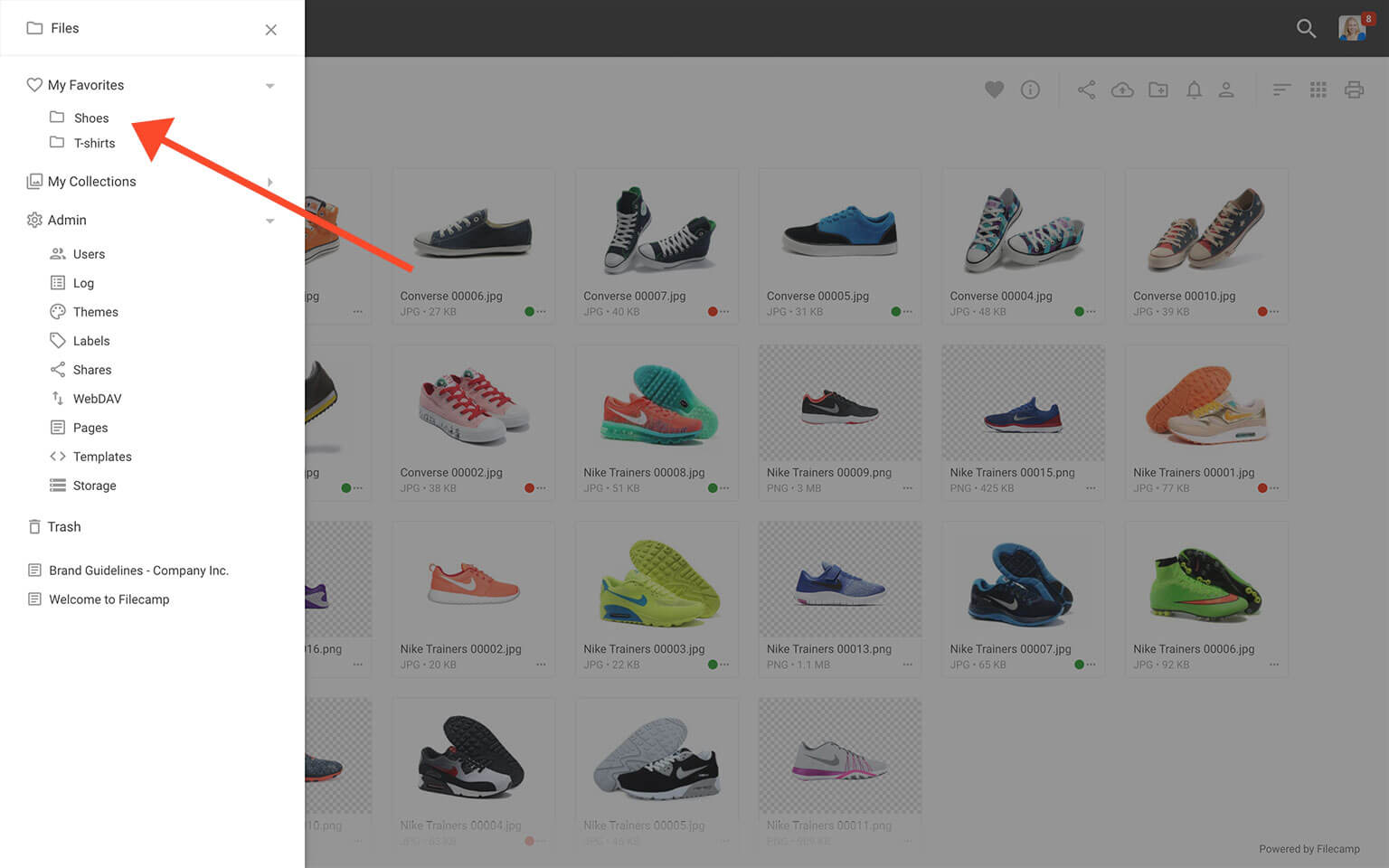The image size is (1389, 868).
Task: Open the T-shirts favorite folder
Action: [82, 143]
